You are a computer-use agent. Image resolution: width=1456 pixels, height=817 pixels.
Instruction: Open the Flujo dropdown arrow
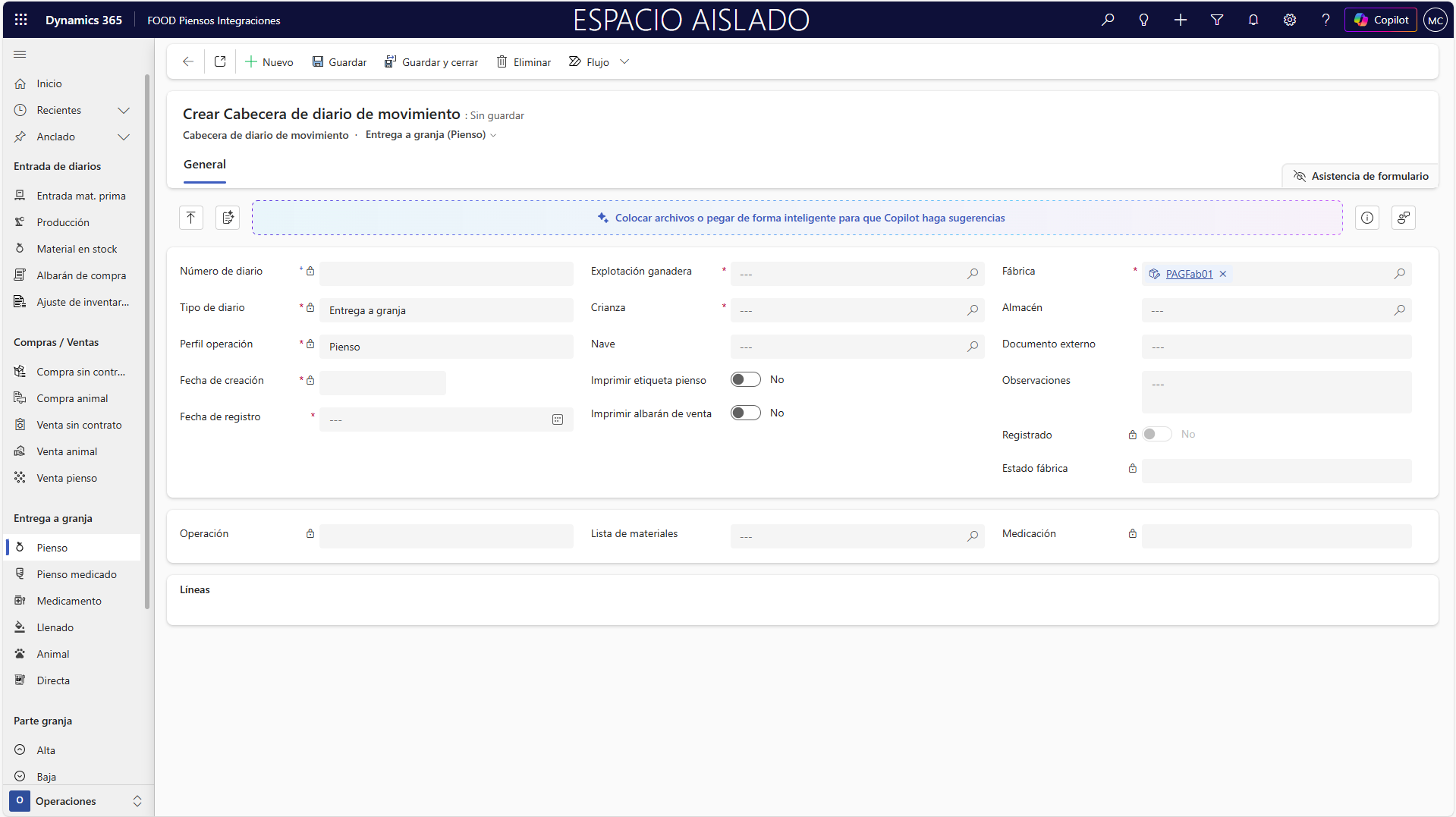tap(624, 62)
